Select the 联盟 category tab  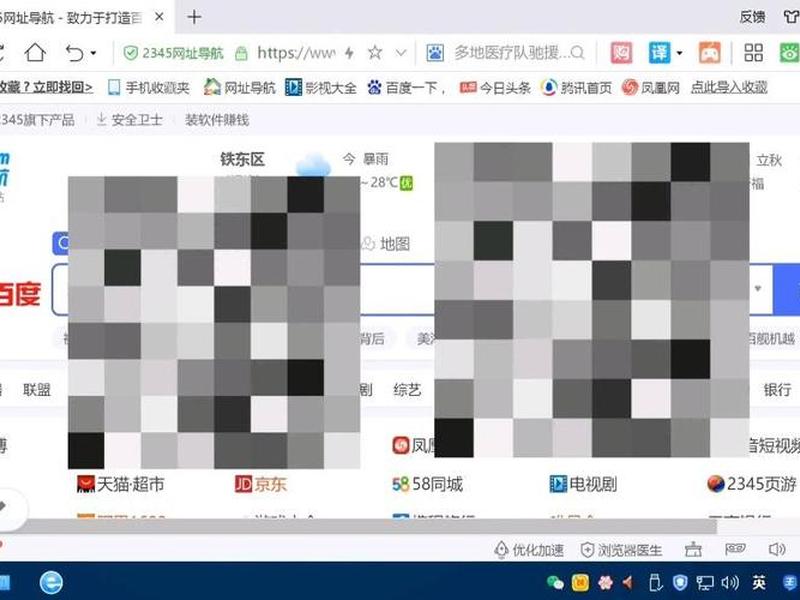[37, 390]
